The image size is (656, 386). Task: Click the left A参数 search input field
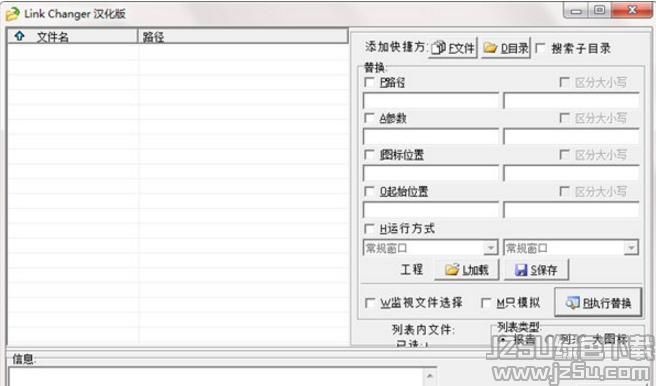[x=431, y=137]
